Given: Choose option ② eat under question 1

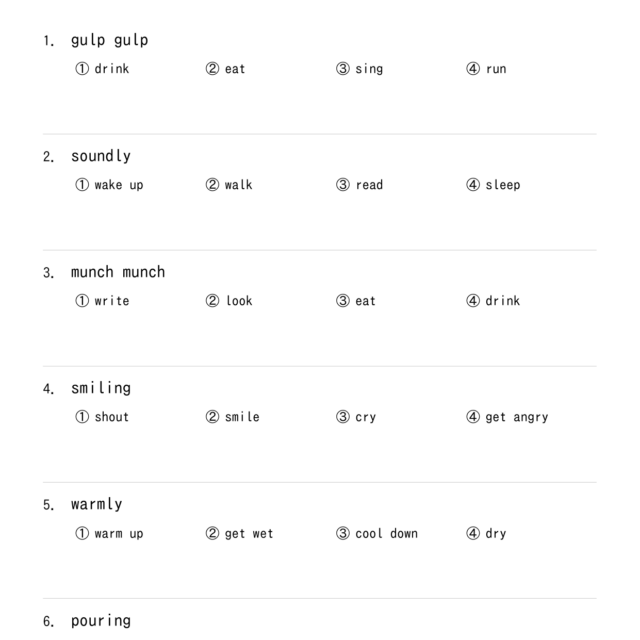Looking at the screenshot, I should 225,69.
